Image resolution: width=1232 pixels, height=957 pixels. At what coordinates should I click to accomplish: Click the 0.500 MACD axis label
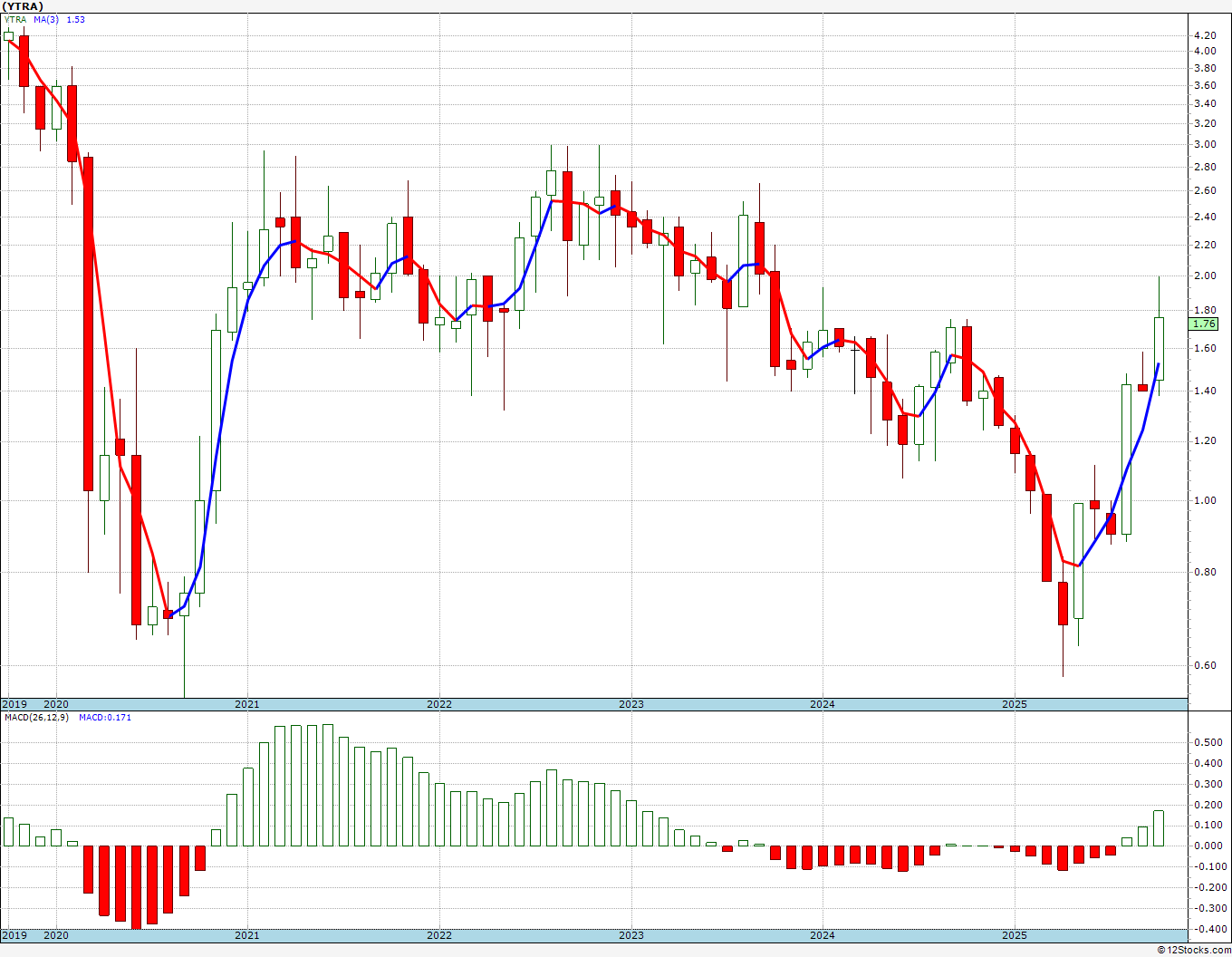click(1208, 742)
